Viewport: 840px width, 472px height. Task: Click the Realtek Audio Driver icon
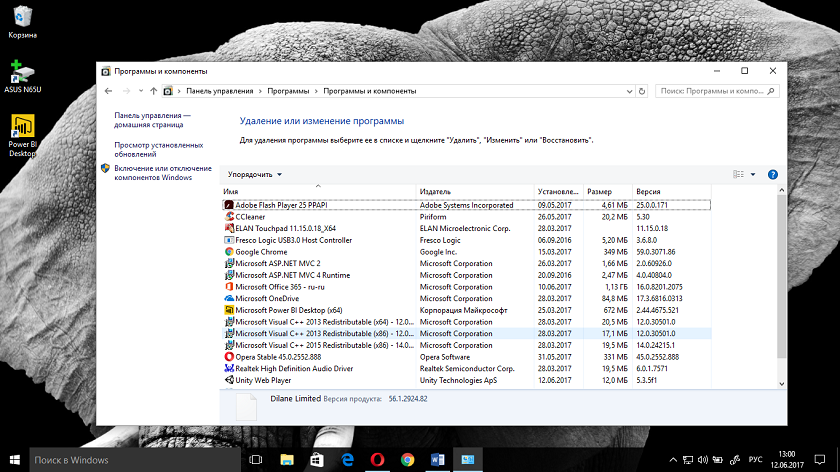click(229, 369)
